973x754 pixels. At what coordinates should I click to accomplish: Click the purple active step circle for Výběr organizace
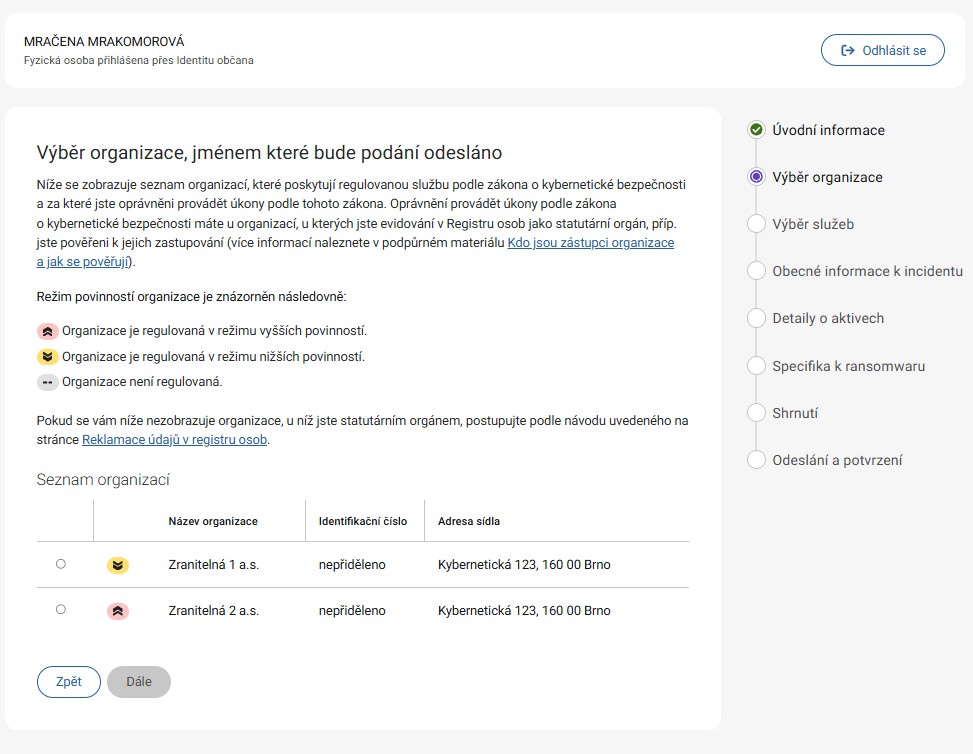tap(756, 177)
